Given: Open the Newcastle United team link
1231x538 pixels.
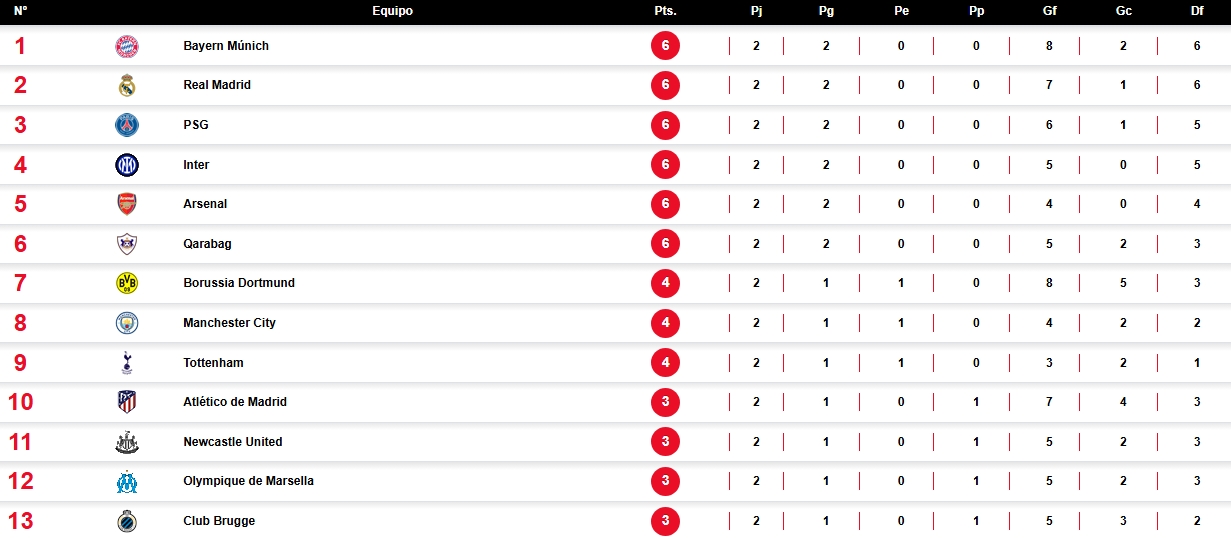Looking at the screenshot, I should [x=232, y=442].
